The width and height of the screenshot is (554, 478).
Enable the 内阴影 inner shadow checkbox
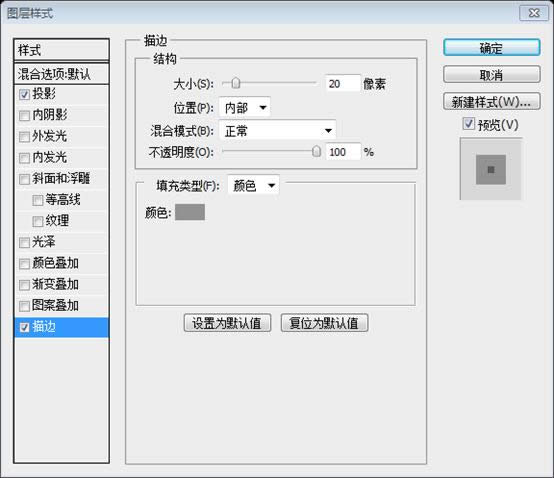pyautogui.click(x=24, y=116)
